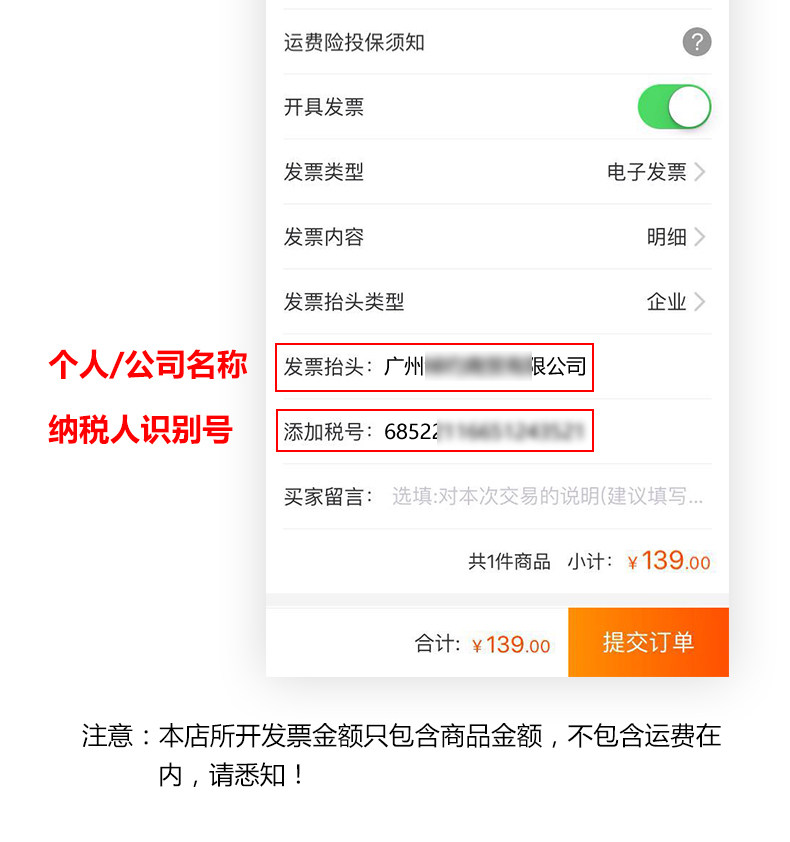Open the 发票类型 chevron arrow

tap(699, 172)
